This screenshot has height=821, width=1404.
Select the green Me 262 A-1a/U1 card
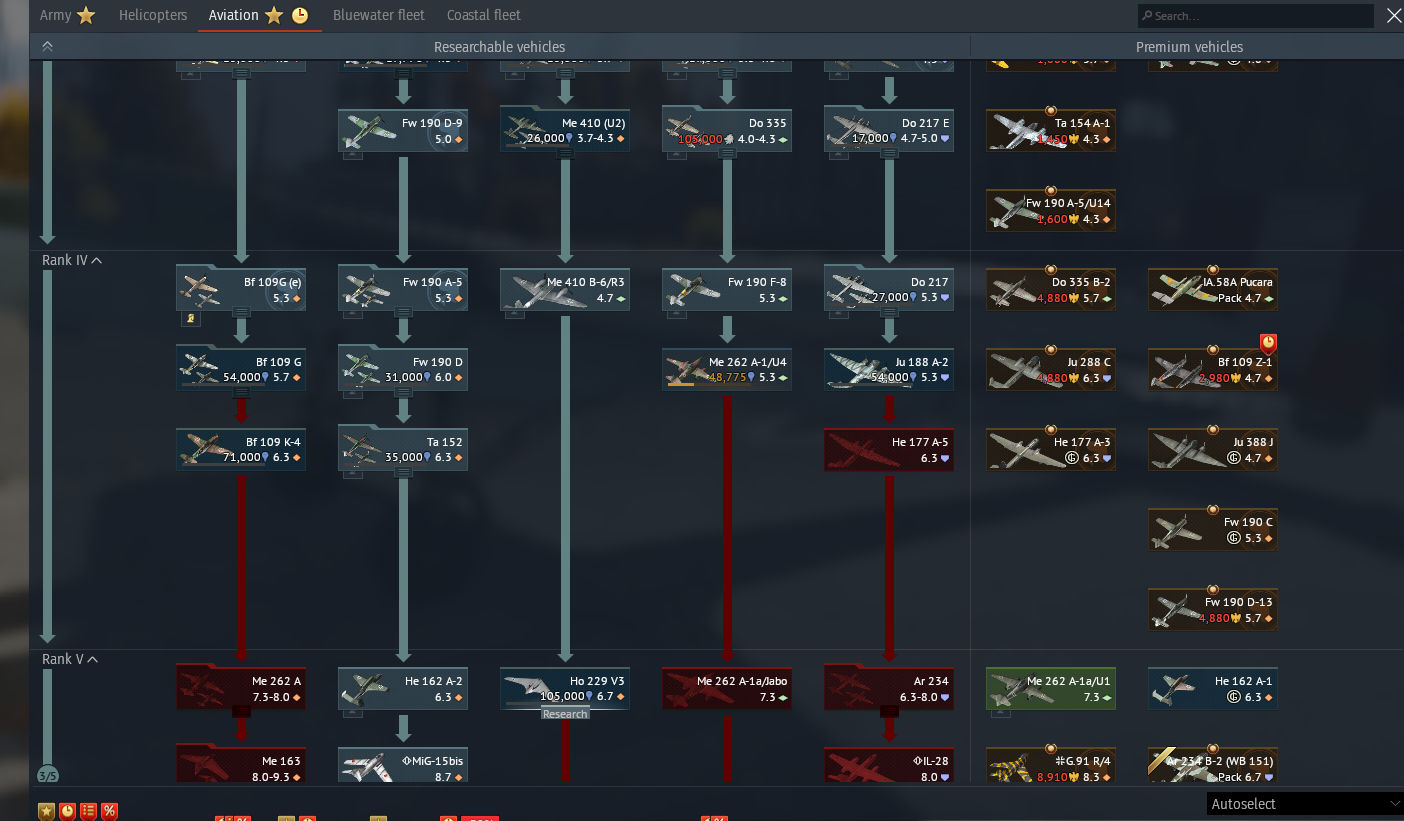[x=1051, y=689]
